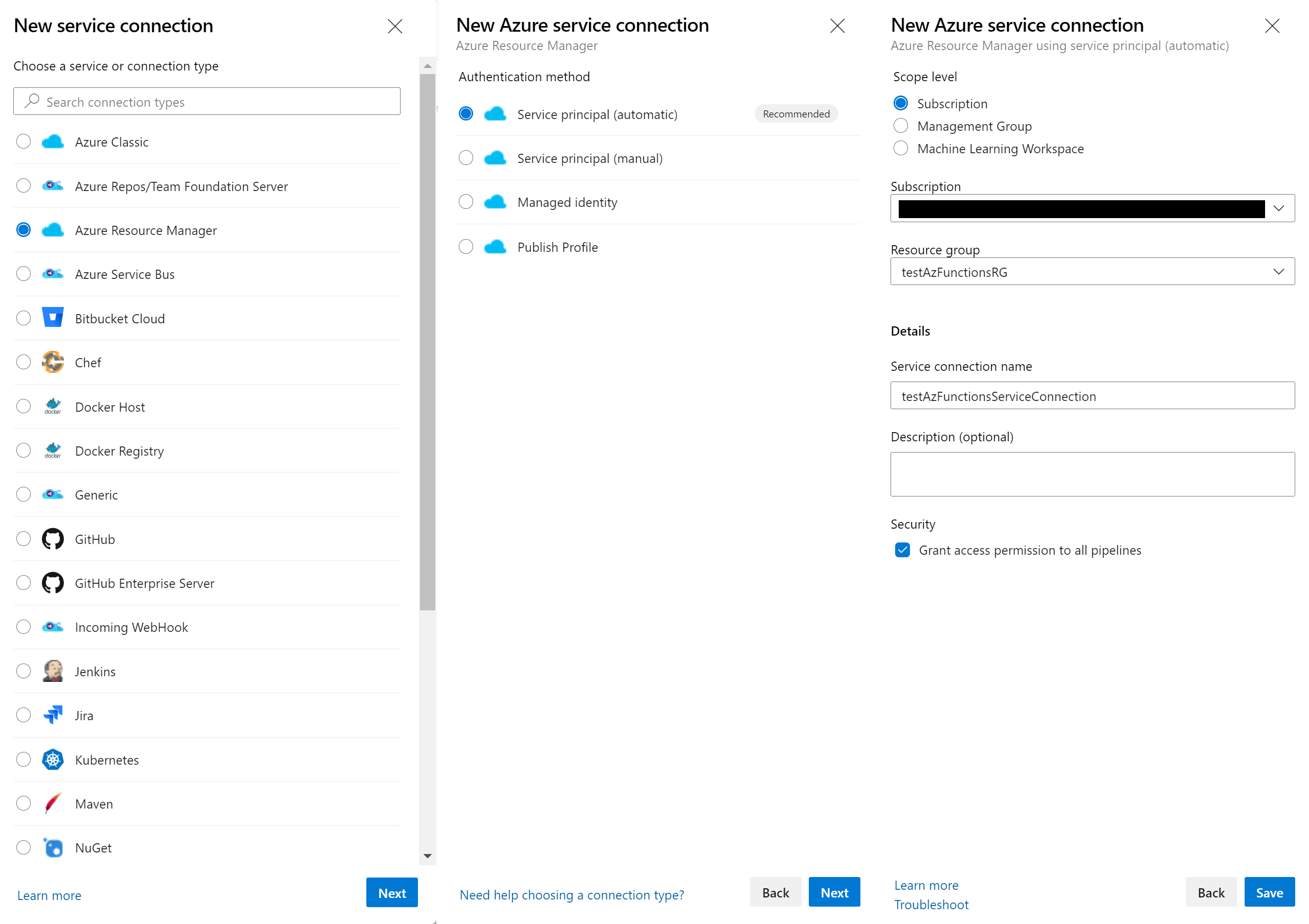Select the Azure Classic radio button

[x=24, y=141]
